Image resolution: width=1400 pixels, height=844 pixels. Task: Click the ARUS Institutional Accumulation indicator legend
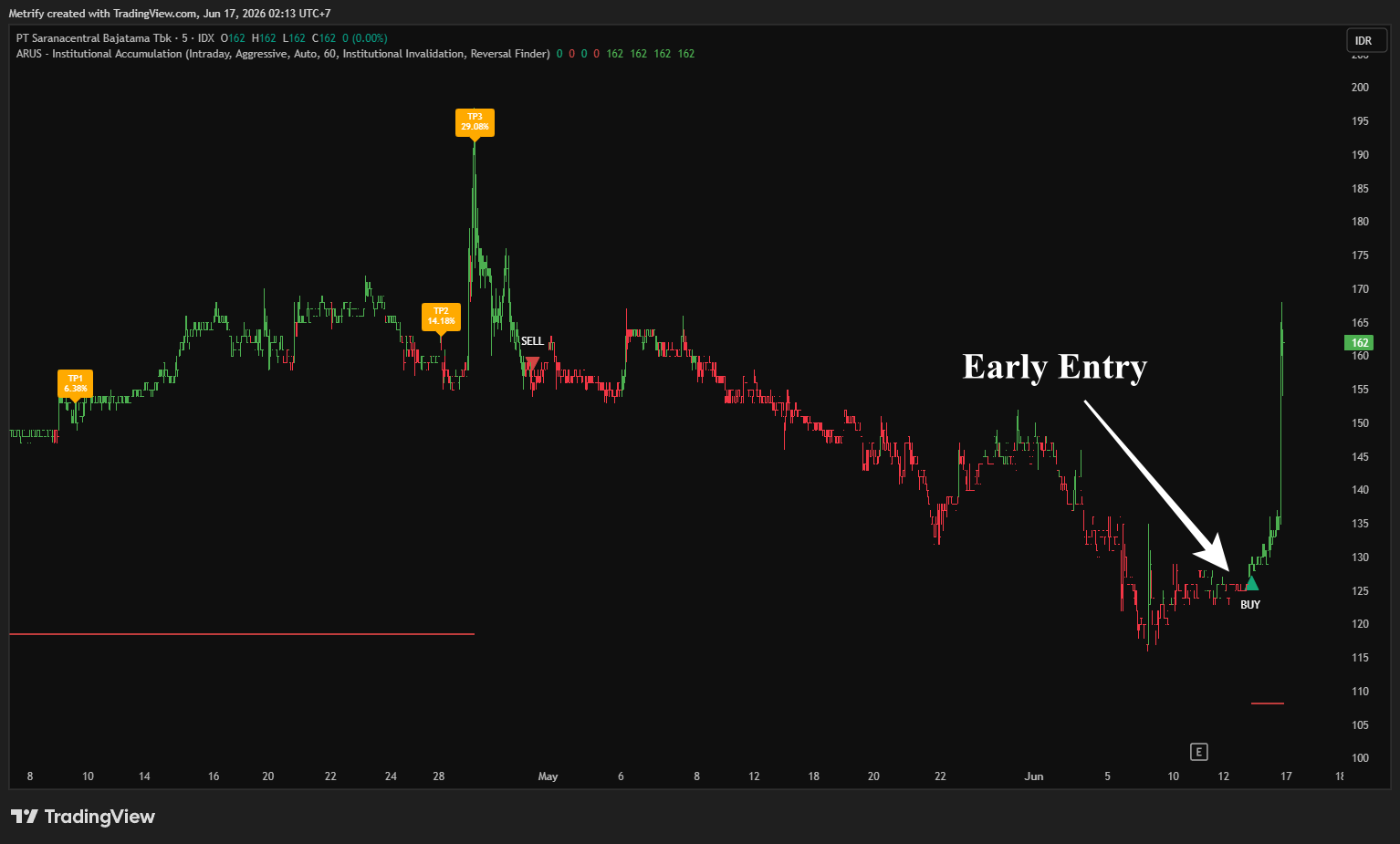click(283, 54)
